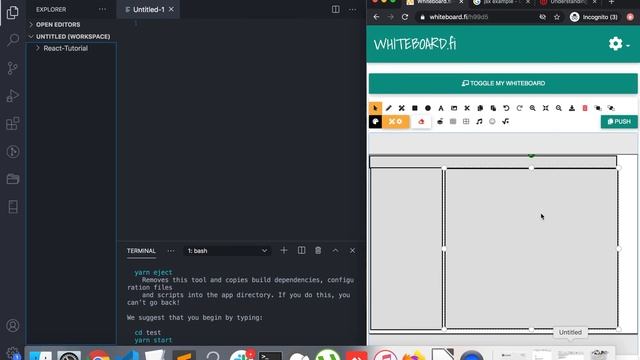
Task: Open the terminal shell selector '1: bash'
Action: click(227, 251)
